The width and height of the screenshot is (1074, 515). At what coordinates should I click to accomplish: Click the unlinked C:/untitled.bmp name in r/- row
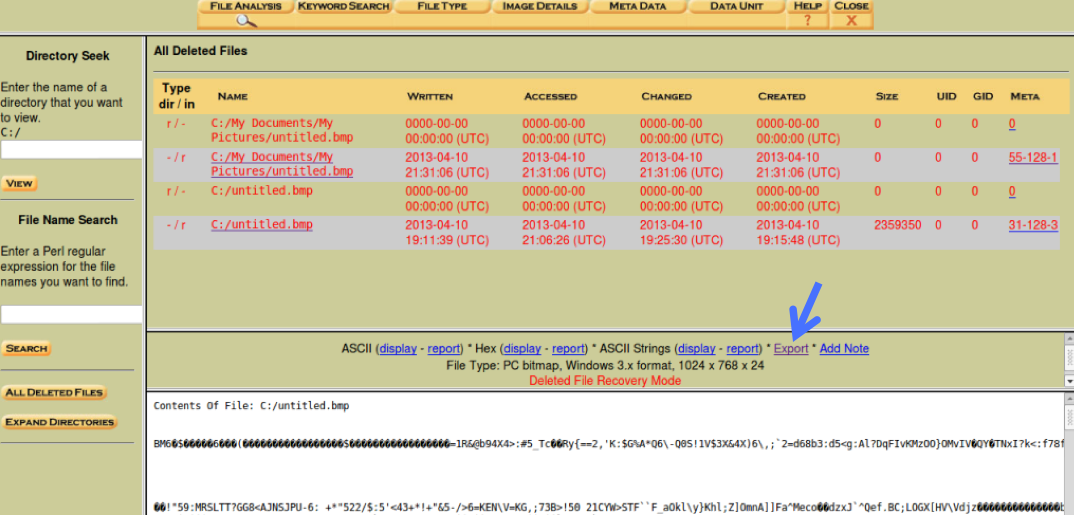point(262,191)
